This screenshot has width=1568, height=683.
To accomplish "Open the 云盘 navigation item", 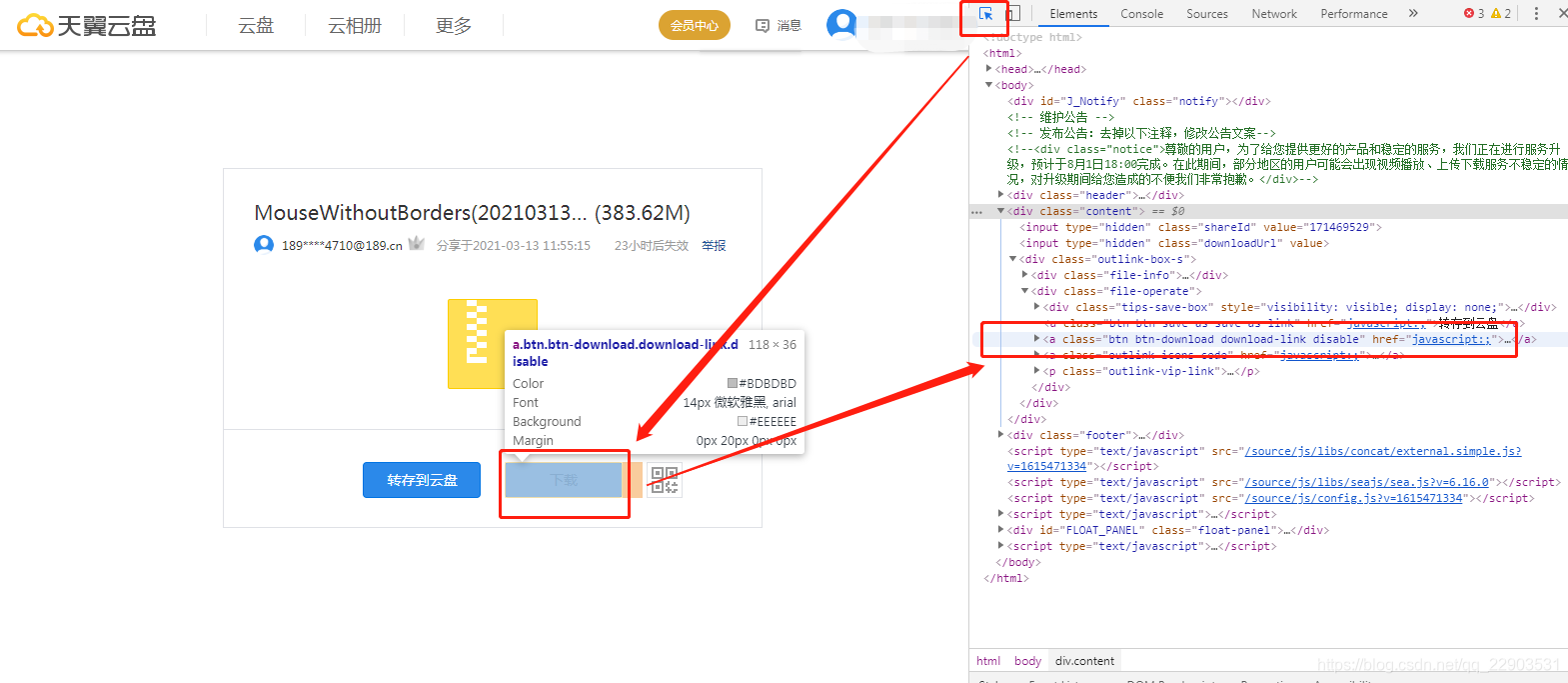I will click(x=256, y=25).
